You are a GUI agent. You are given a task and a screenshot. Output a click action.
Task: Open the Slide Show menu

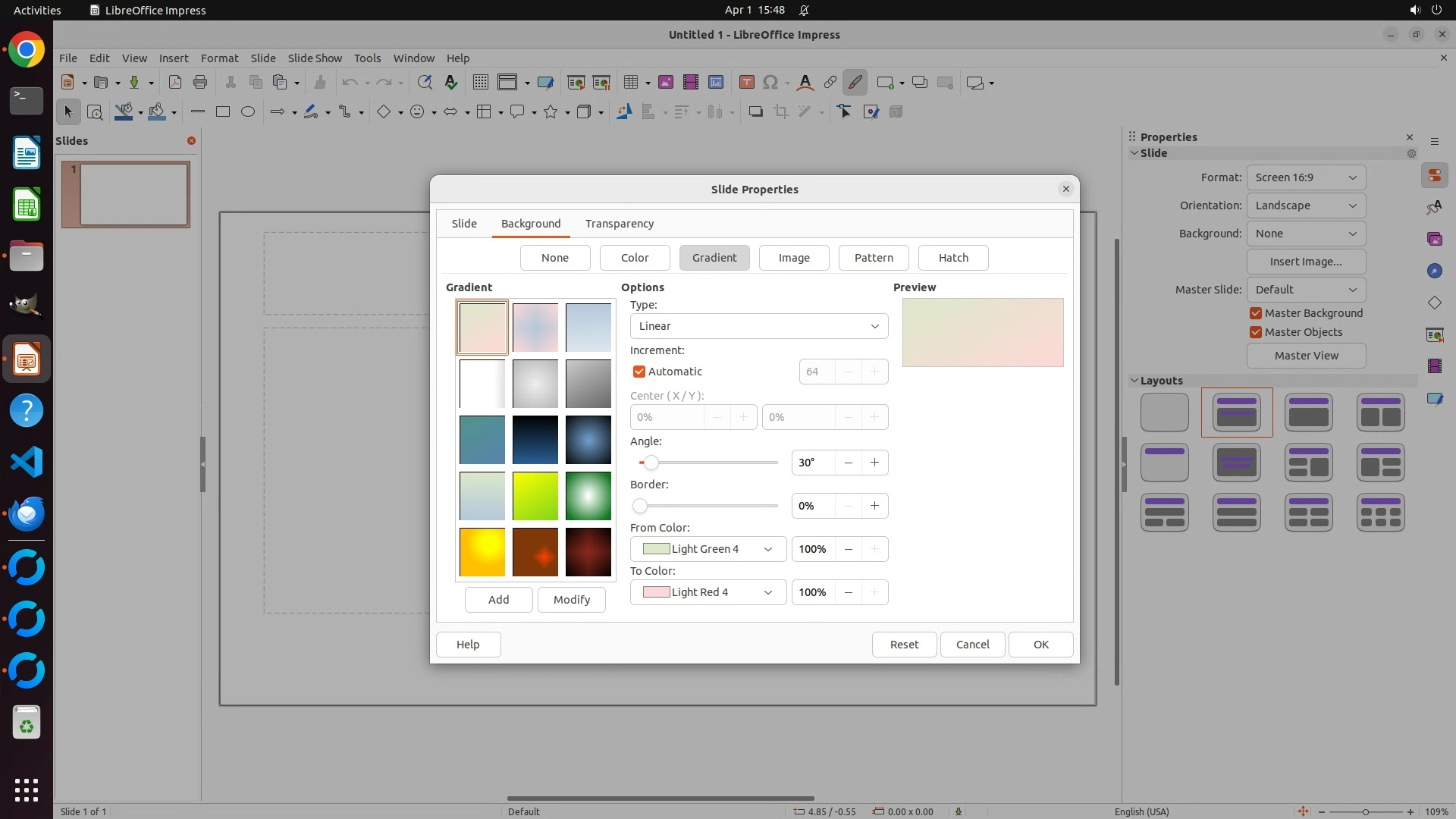(315, 58)
